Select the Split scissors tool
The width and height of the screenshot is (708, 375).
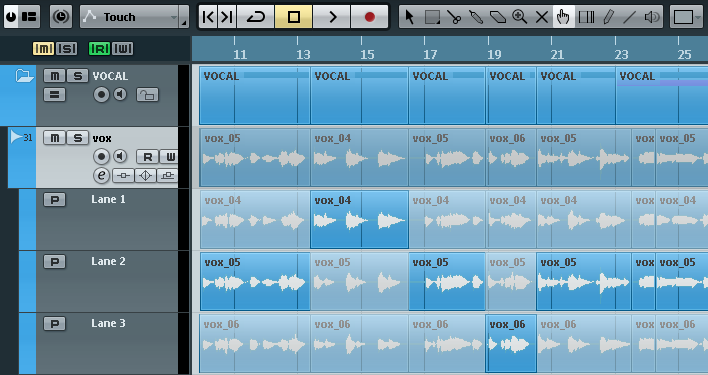point(454,17)
